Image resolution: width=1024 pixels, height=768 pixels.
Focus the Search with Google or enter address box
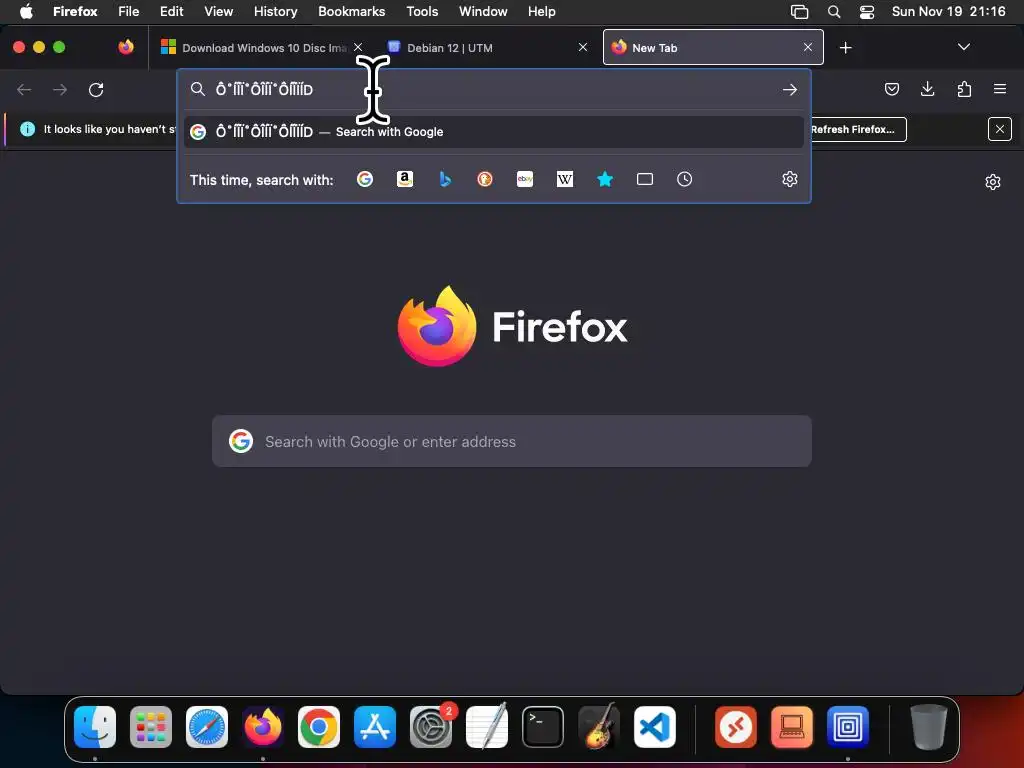(x=512, y=441)
